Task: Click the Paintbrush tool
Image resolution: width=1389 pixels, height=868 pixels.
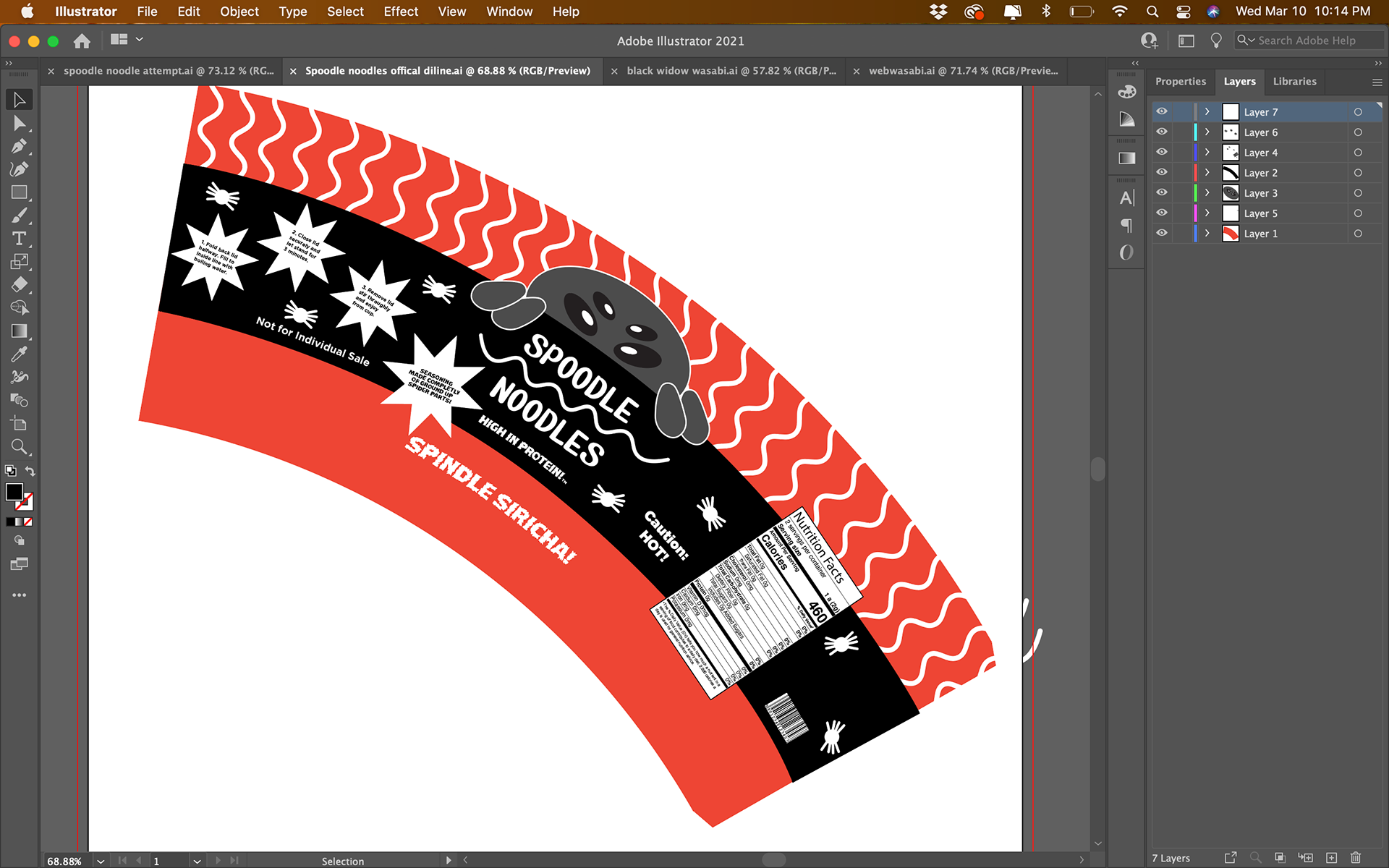Action: point(20,216)
